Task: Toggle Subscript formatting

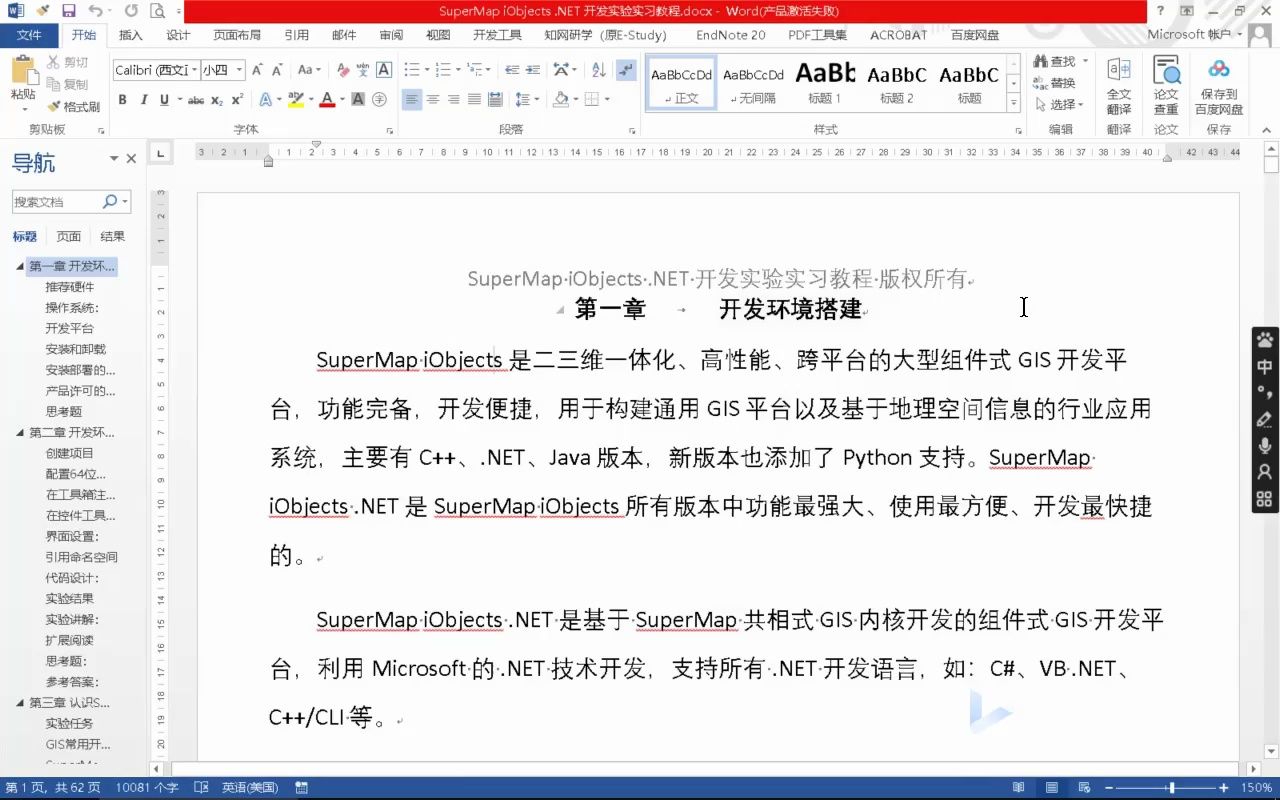Action: click(218, 99)
